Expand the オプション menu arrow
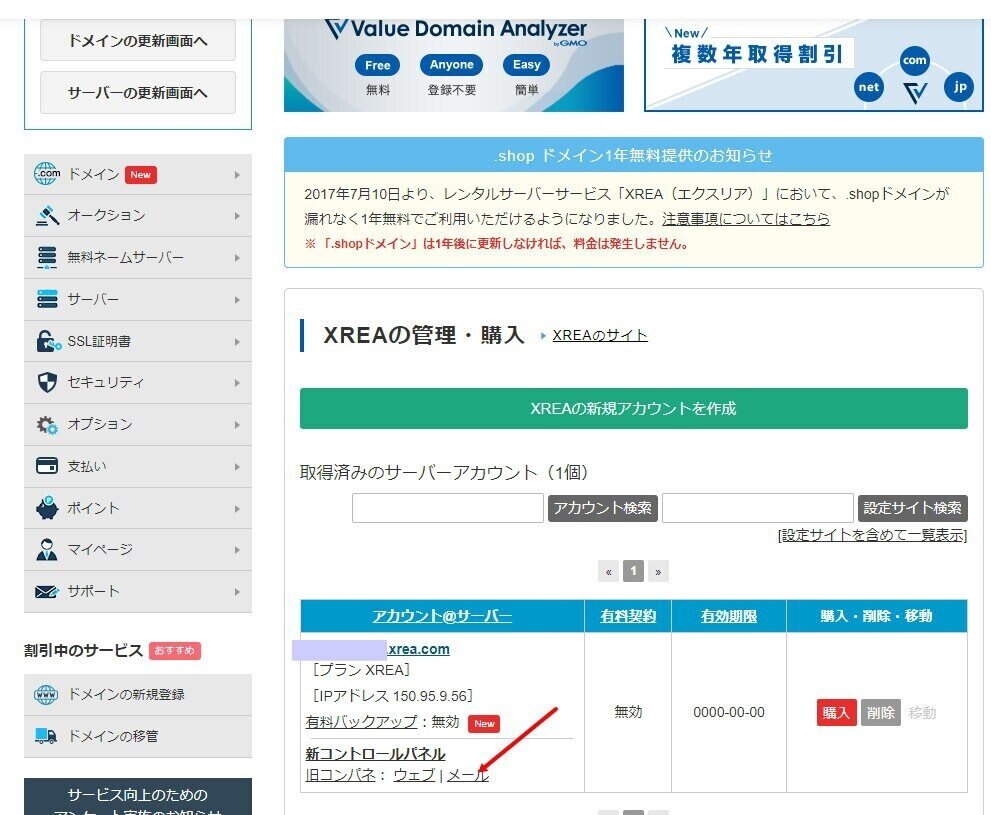 [237, 425]
